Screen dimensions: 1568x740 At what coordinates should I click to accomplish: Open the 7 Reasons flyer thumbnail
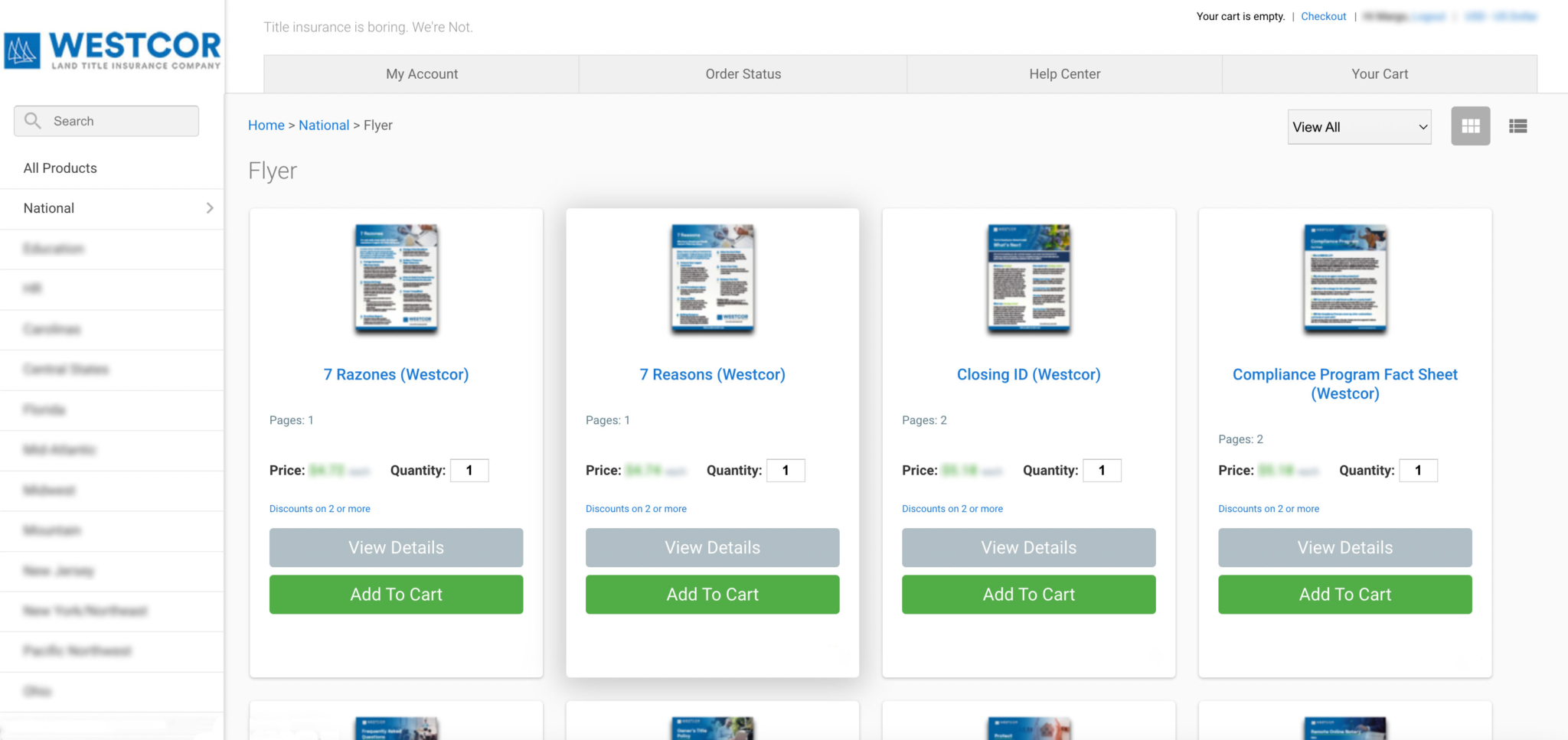(x=712, y=279)
